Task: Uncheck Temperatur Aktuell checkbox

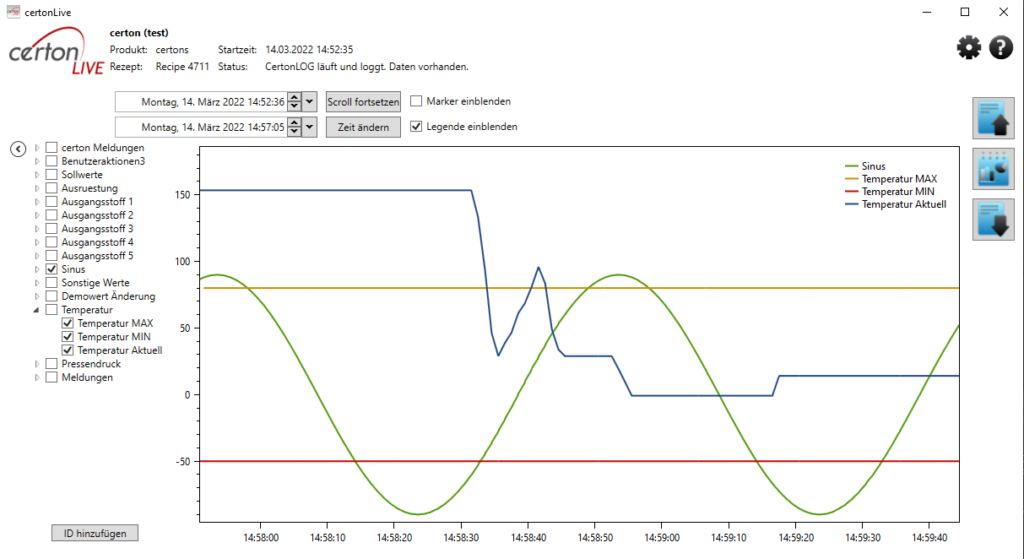Action: point(67,351)
